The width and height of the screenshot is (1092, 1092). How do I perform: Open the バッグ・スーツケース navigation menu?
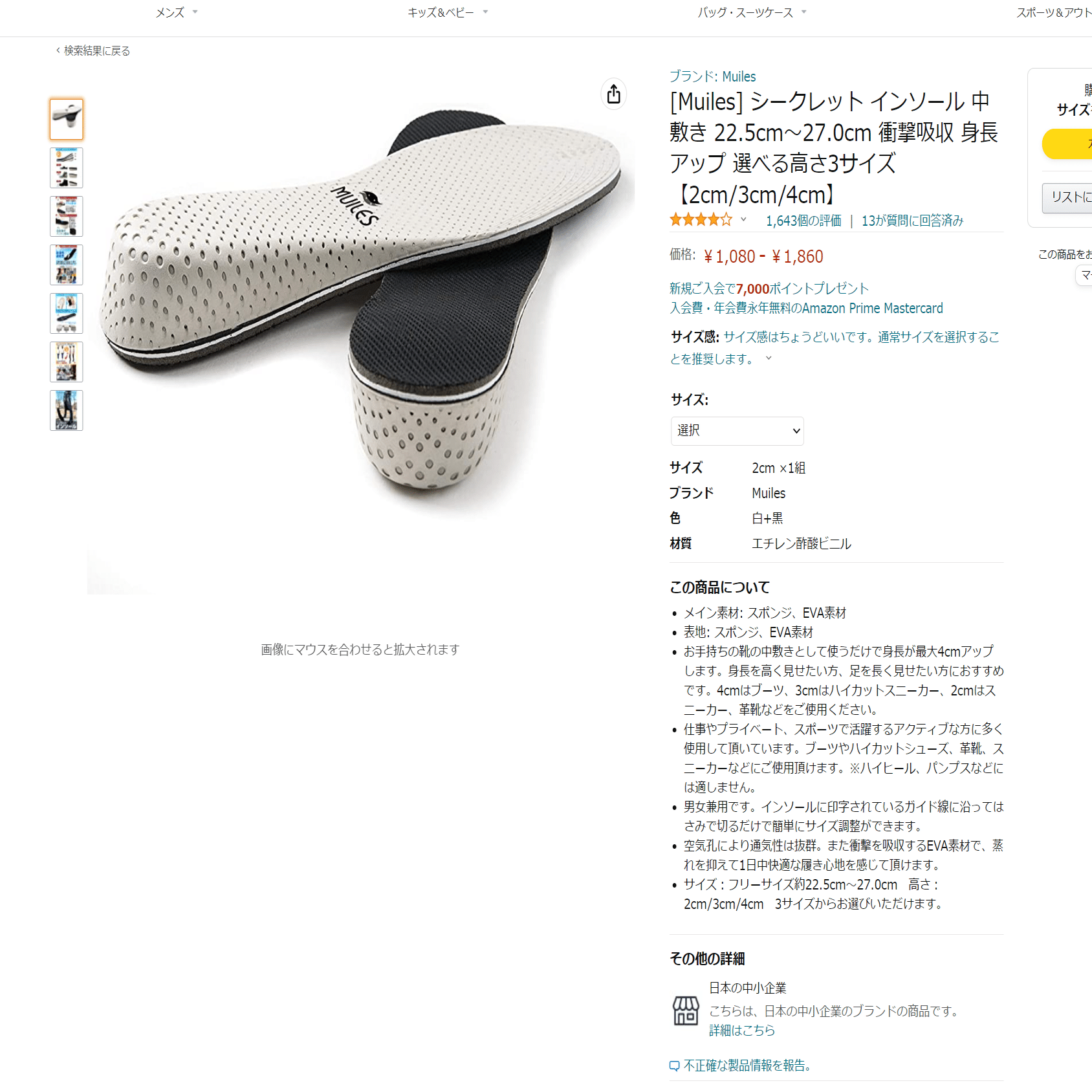tap(752, 12)
